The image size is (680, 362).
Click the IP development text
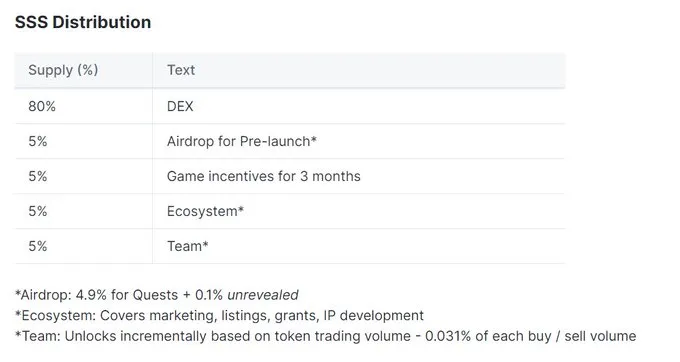[373, 315]
